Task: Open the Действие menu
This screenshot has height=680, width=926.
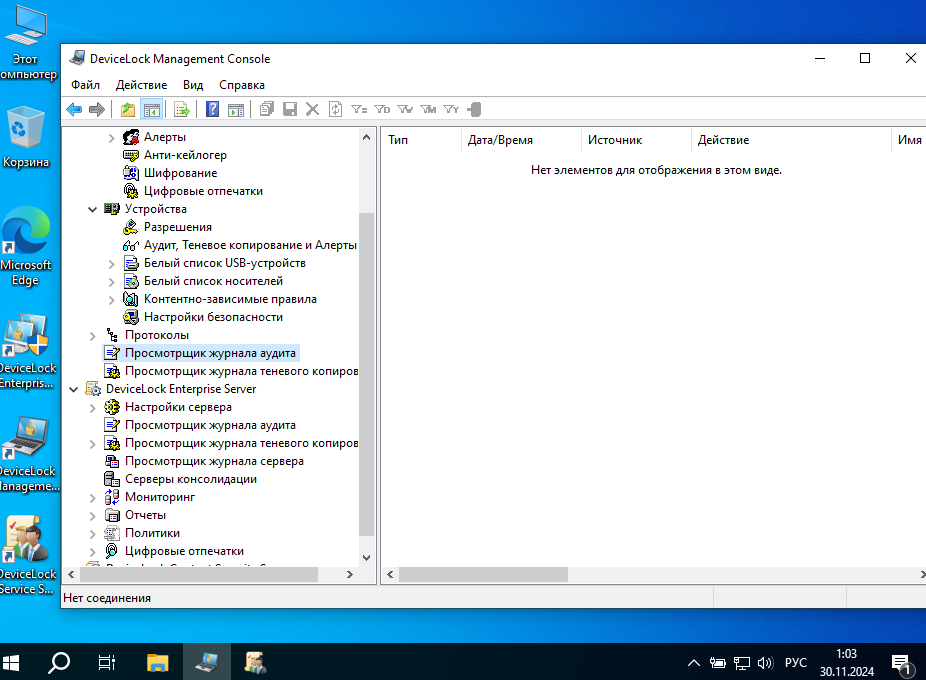Action: [141, 85]
